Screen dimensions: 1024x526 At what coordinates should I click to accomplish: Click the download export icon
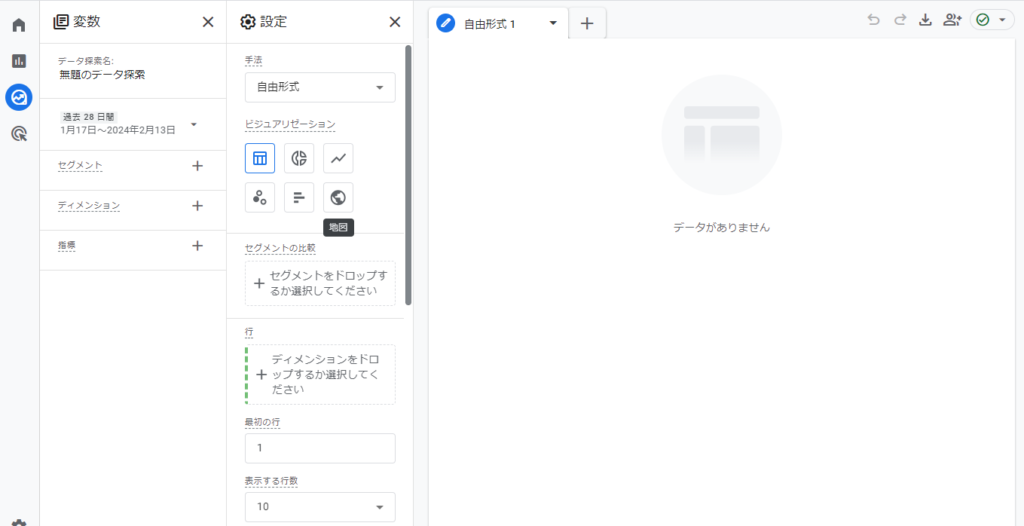point(925,20)
